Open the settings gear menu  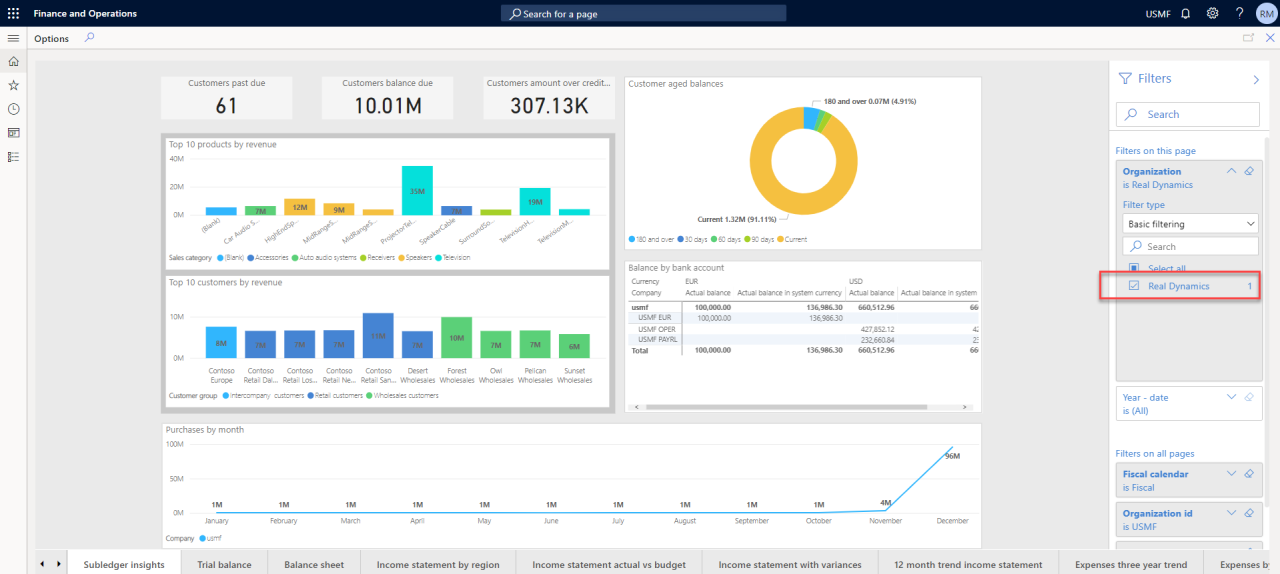coord(1212,14)
